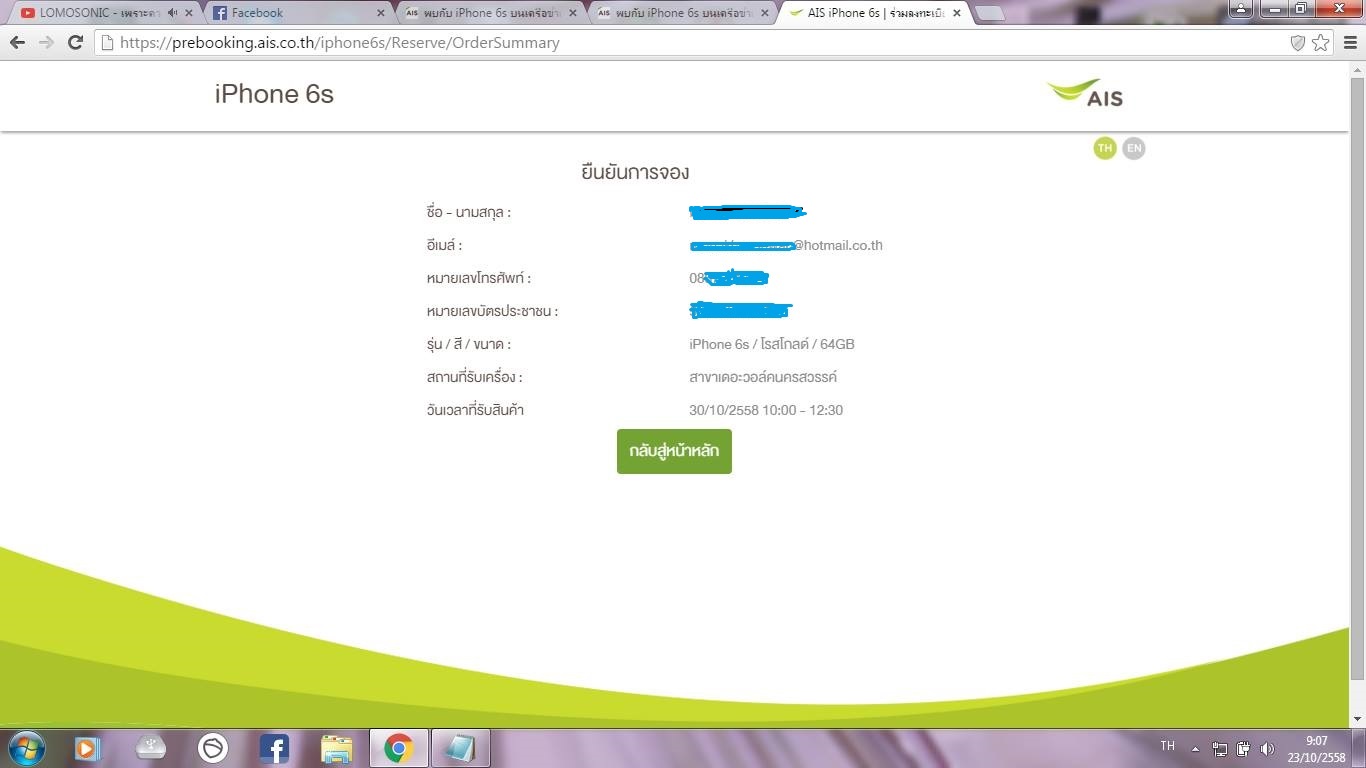This screenshot has height=768, width=1366.
Task: Click the label รุ่น / สี / ขนาด :
Action: click(469, 344)
